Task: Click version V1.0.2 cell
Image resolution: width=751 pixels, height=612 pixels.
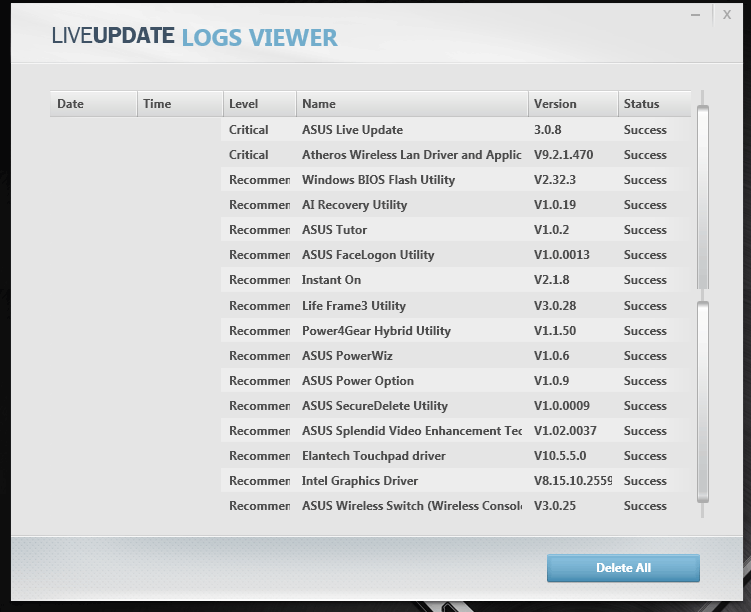Action: click(x=551, y=229)
